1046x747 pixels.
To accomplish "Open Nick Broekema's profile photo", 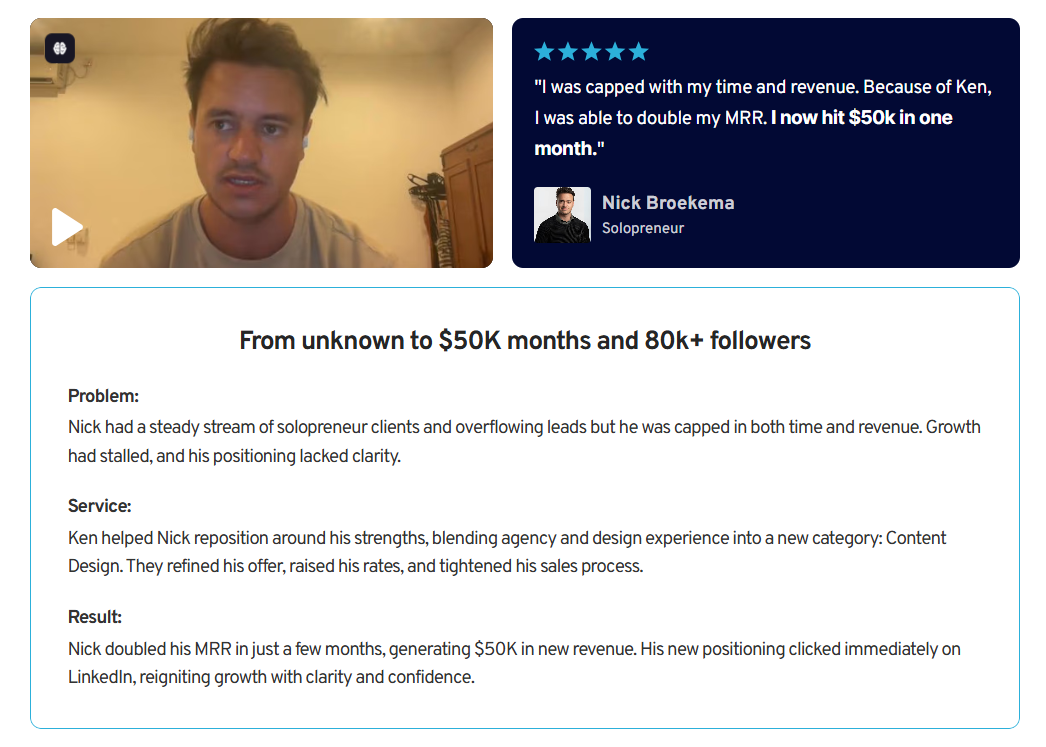I will tap(562, 214).
